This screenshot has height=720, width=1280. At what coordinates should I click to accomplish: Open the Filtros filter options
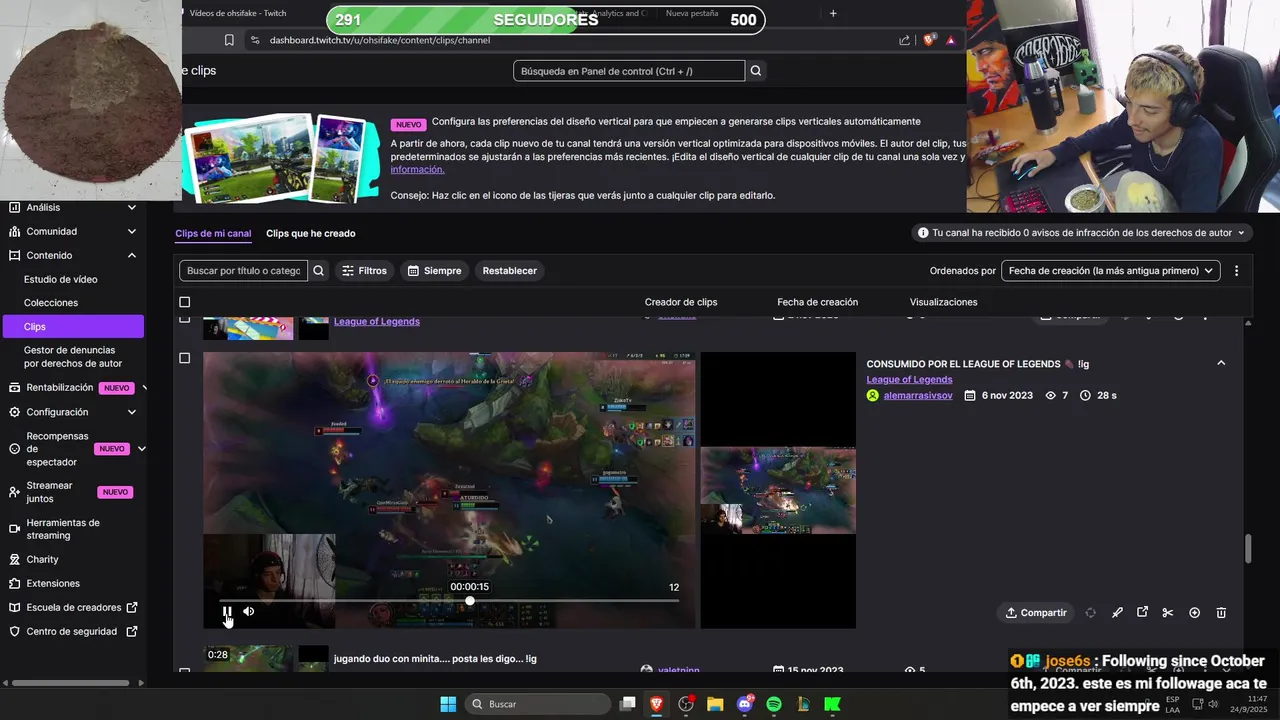[x=364, y=271]
